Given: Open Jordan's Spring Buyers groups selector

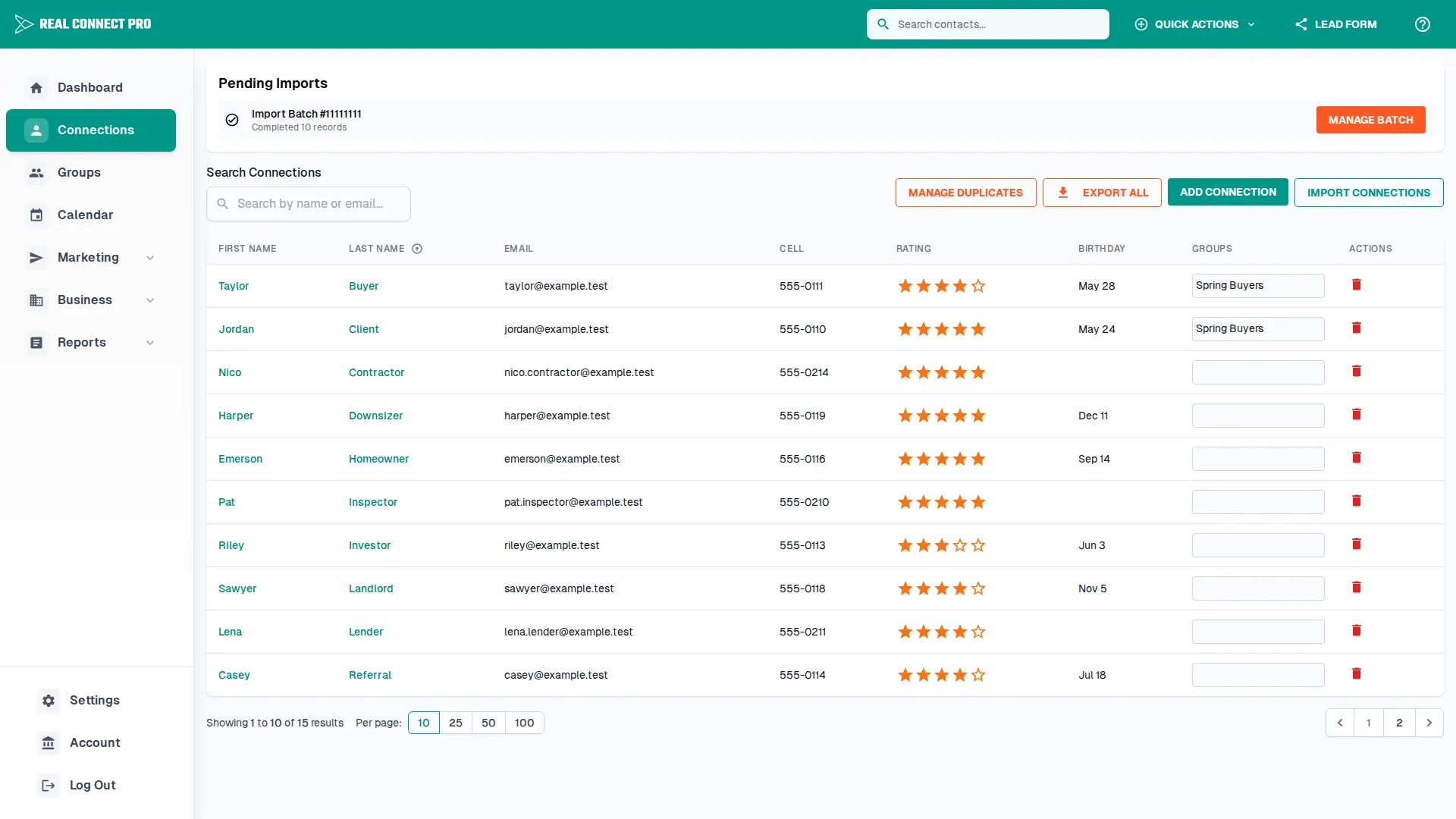Looking at the screenshot, I should tap(1258, 329).
